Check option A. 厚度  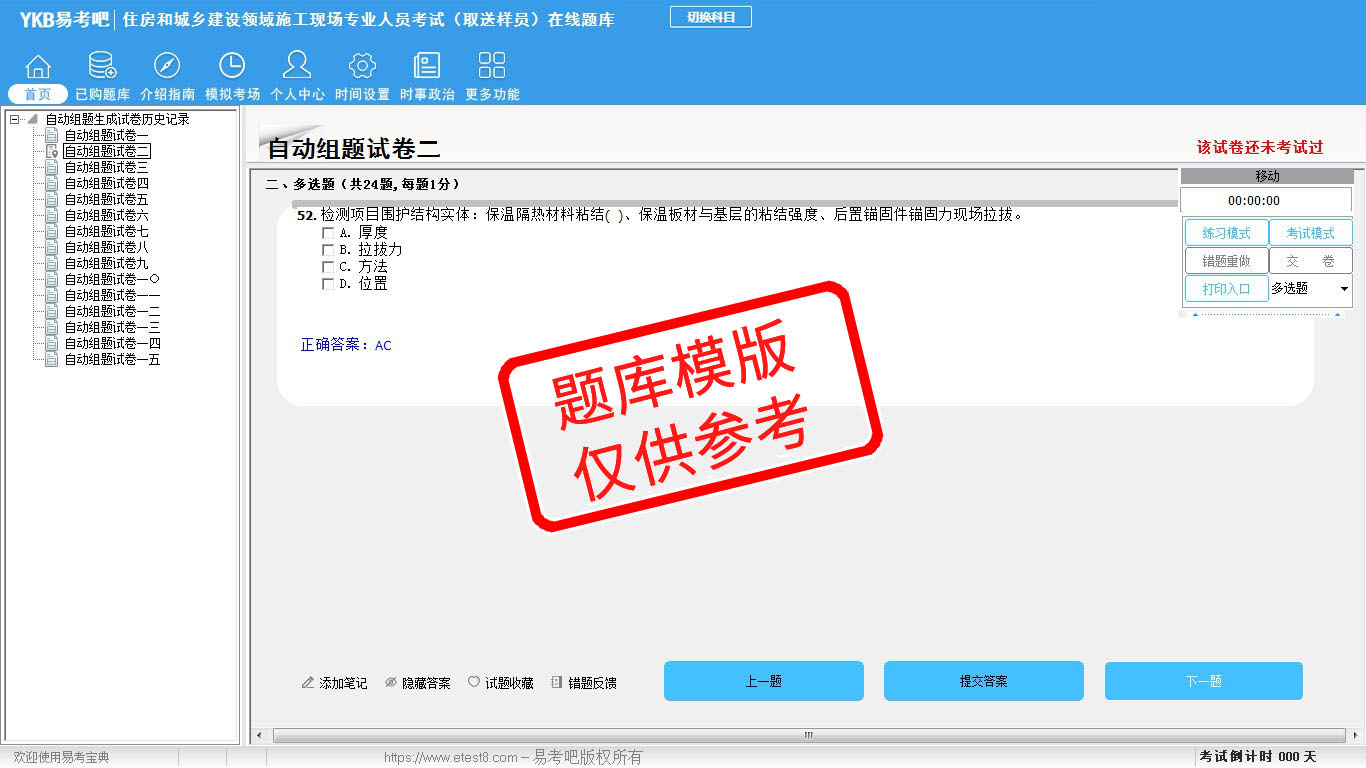coord(328,232)
